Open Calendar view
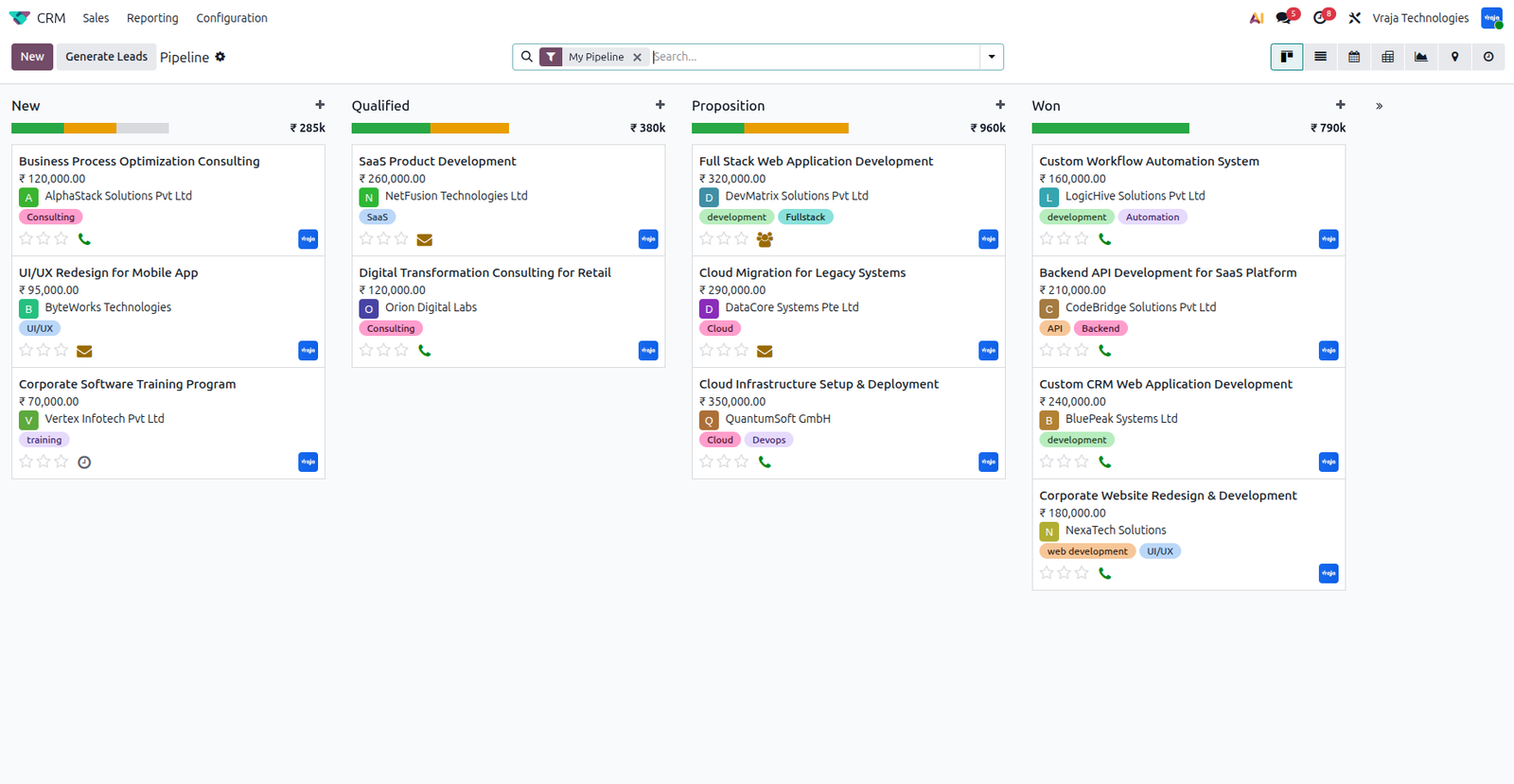This screenshot has height=784, width=1514. 1354,57
